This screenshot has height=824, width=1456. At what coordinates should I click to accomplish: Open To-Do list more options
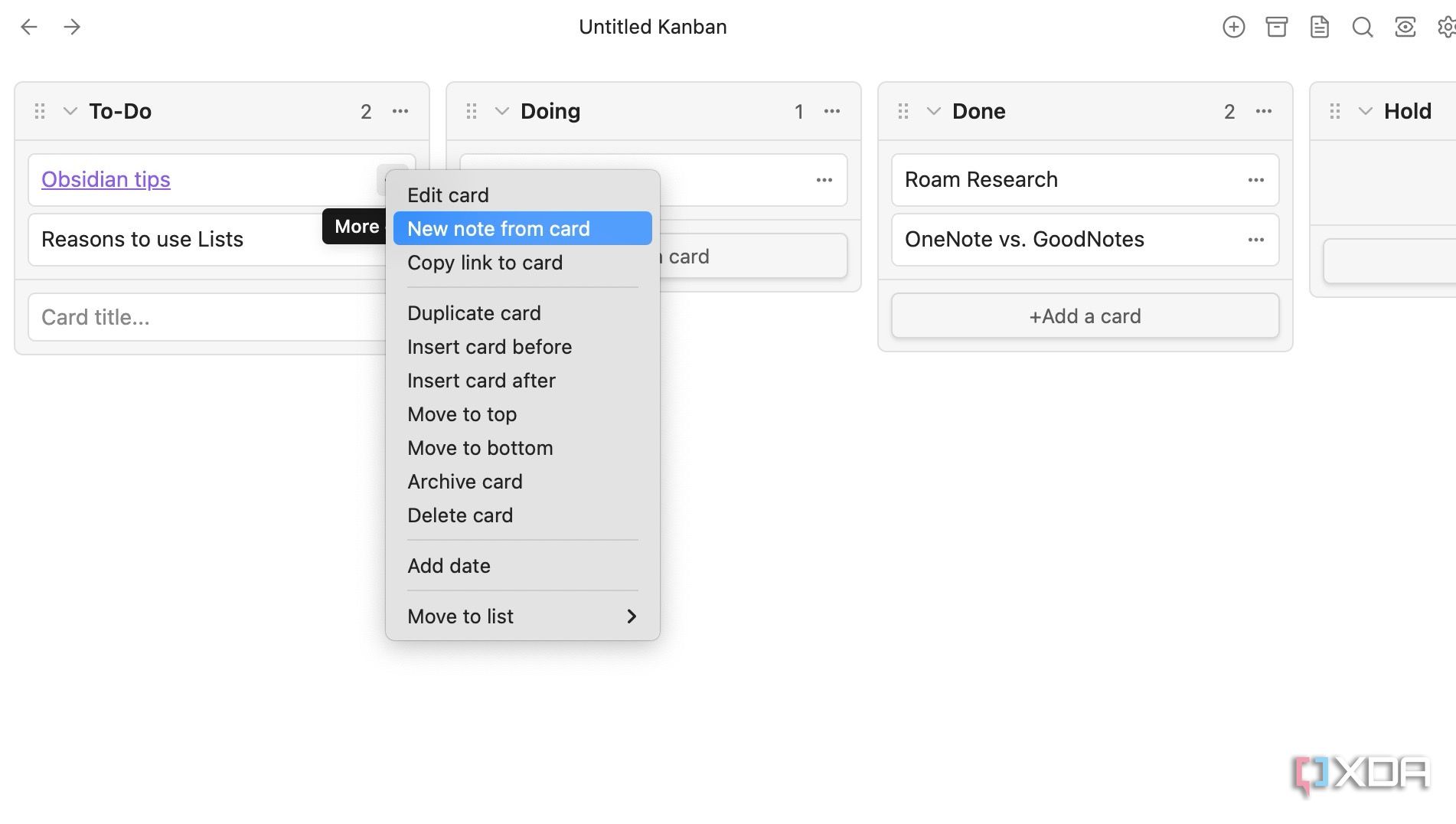[x=400, y=111]
